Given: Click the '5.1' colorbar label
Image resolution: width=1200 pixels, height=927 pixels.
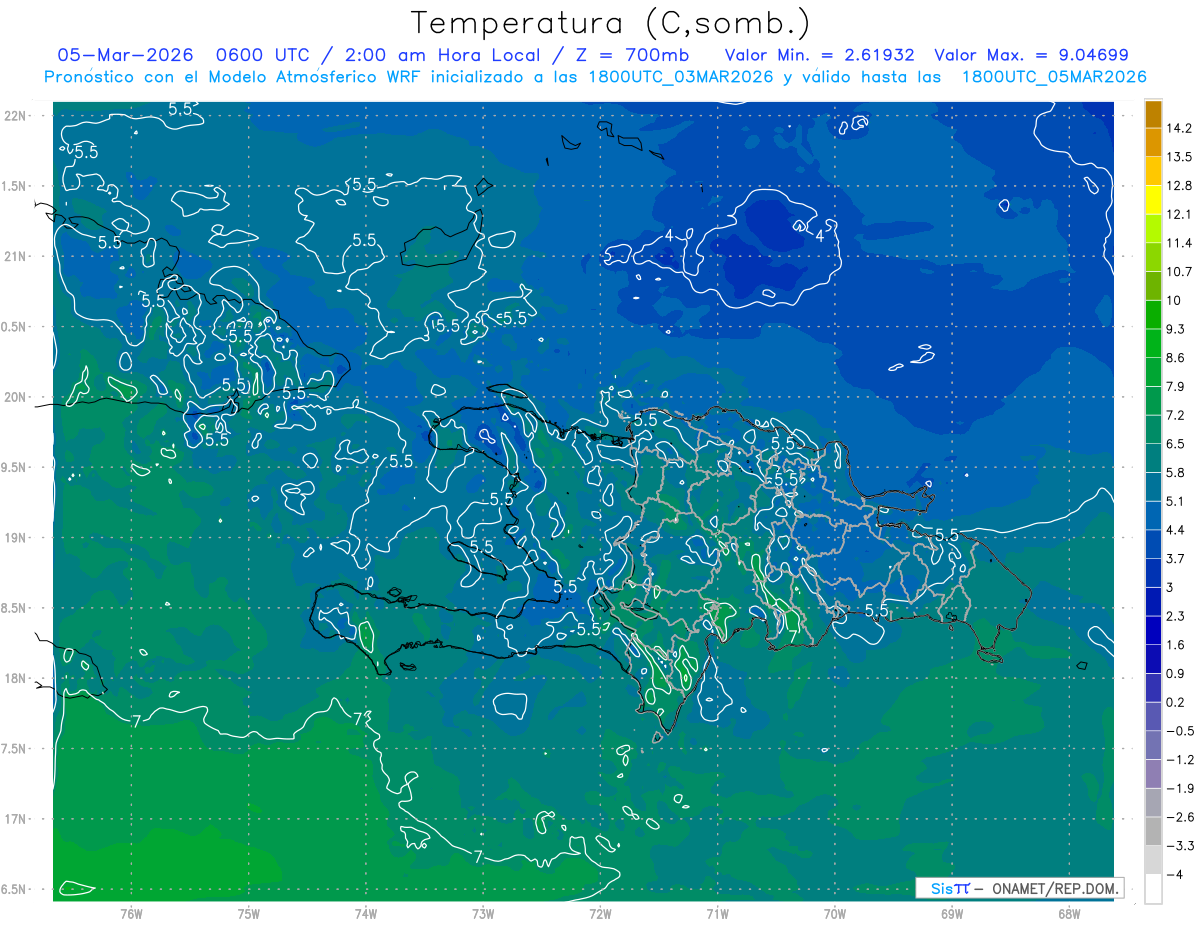Looking at the screenshot, I should pos(1177,501).
